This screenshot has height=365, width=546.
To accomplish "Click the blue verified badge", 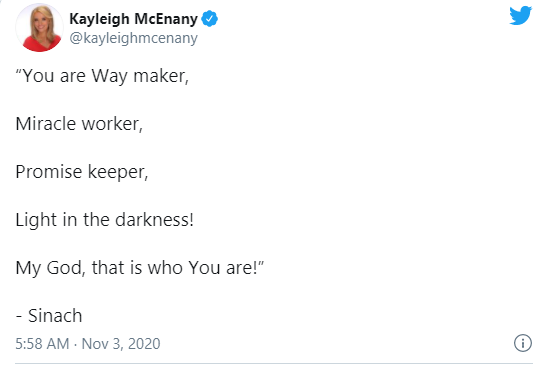I will click(210, 19).
